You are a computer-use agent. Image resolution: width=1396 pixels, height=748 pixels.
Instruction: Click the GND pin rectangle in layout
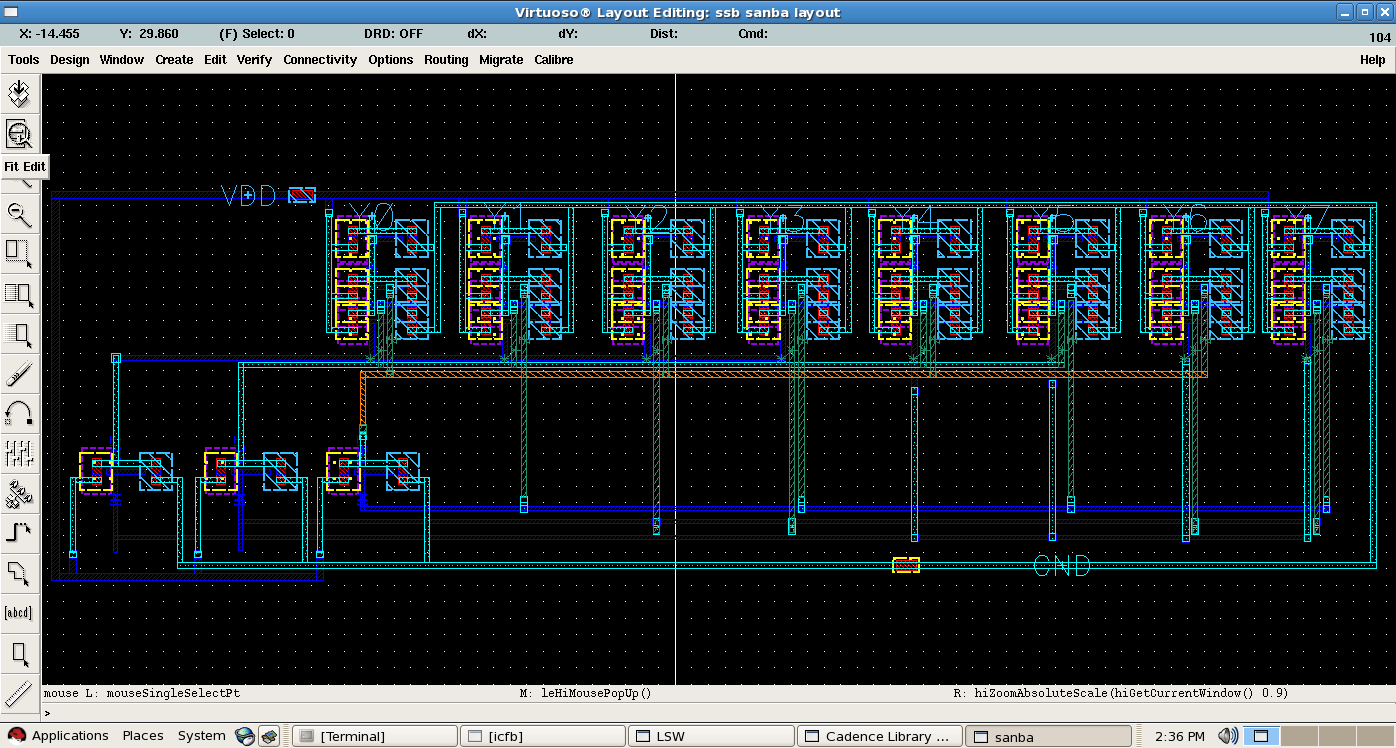[x=906, y=566]
